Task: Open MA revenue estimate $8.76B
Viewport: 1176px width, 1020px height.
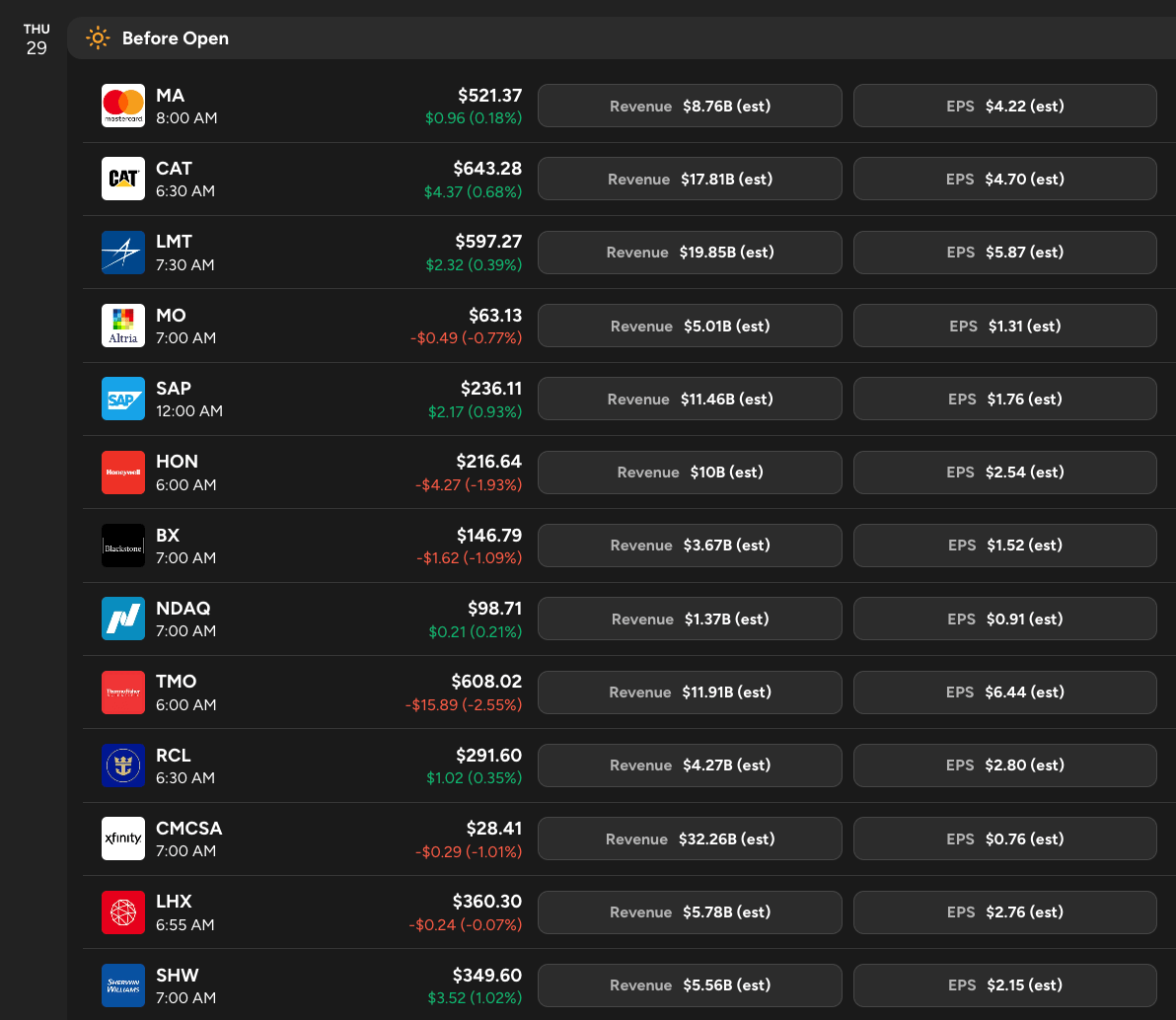Action: tap(690, 106)
